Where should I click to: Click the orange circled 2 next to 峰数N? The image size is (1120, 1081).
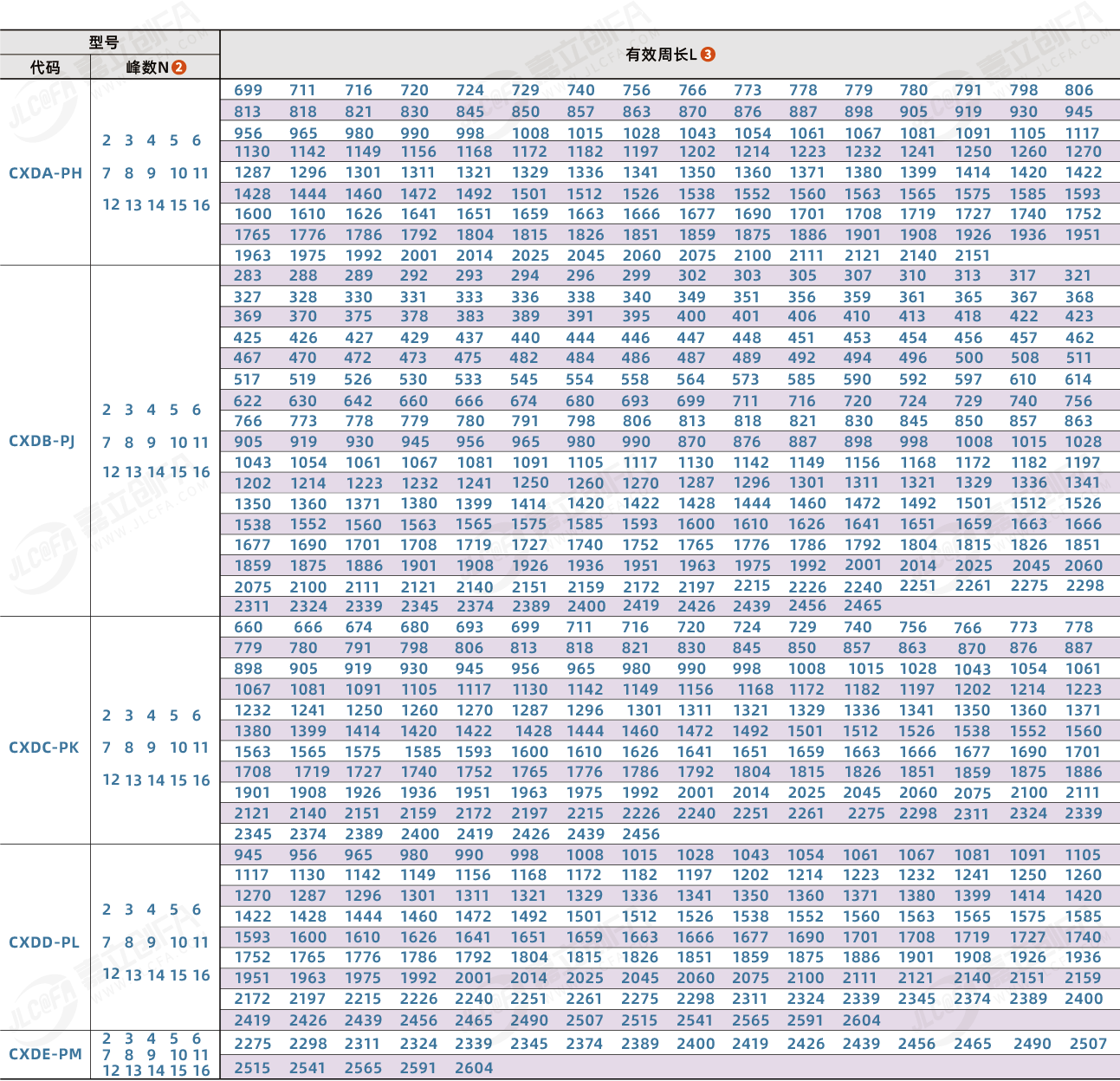tap(179, 68)
